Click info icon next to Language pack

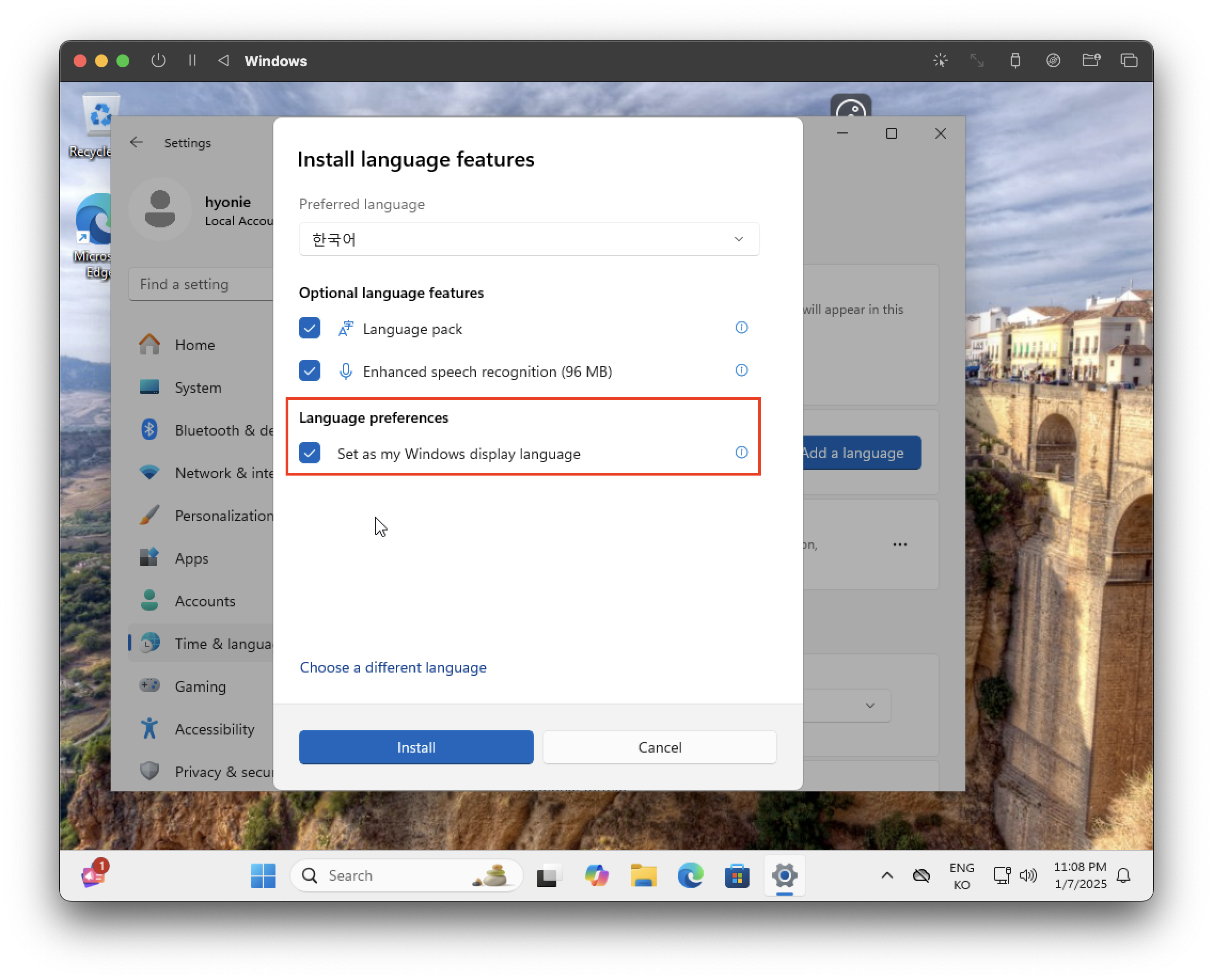741,327
